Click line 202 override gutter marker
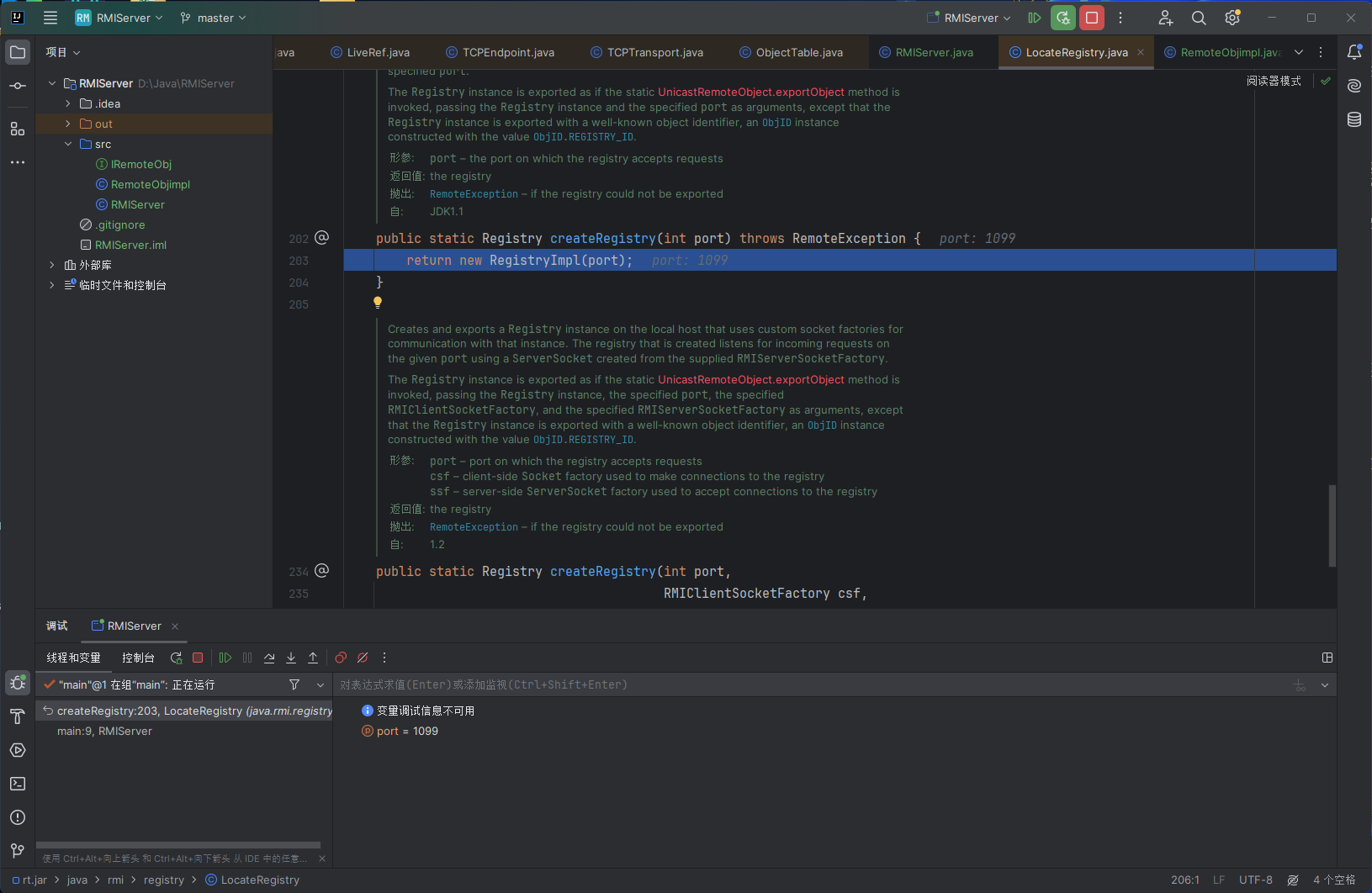 [321, 238]
